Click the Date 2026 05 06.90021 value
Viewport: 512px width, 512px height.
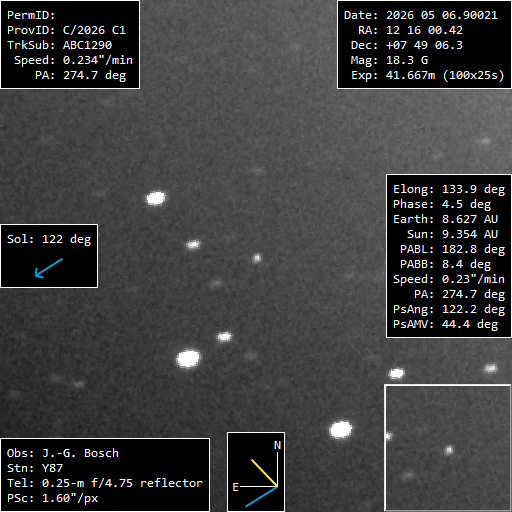tap(442, 15)
